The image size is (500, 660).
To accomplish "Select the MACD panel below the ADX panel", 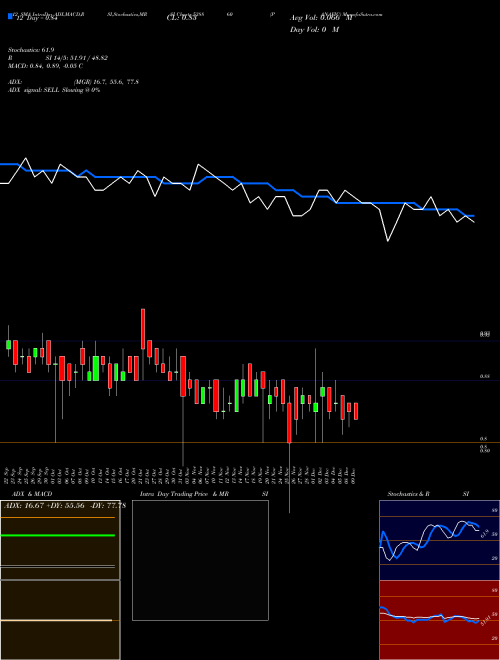I will (60, 620).
